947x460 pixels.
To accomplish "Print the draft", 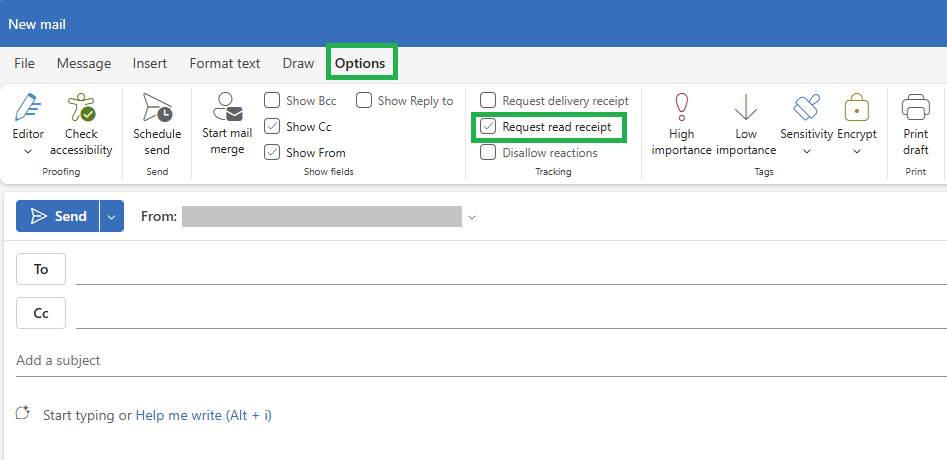I will point(916,124).
